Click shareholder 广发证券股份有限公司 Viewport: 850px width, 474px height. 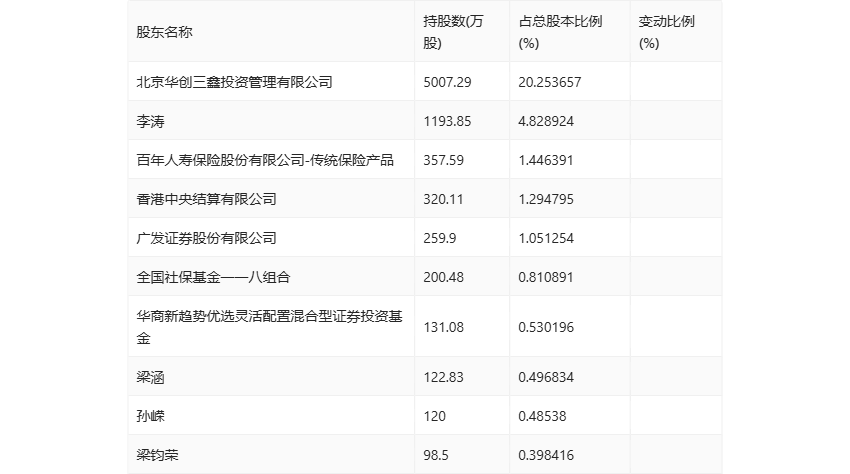click(207, 238)
